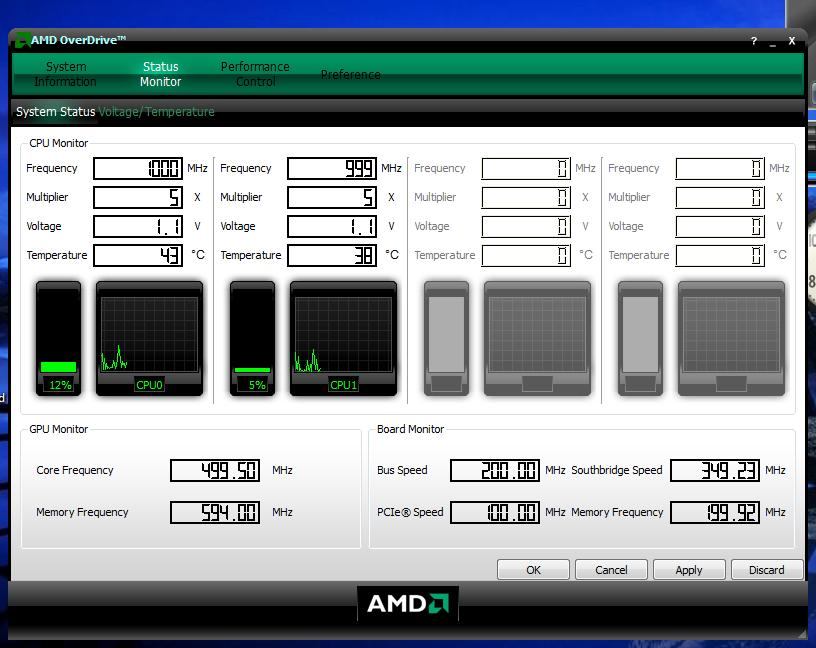Click the disabled third core usage graph
The width and height of the screenshot is (816, 648).
[x=537, y=338]
